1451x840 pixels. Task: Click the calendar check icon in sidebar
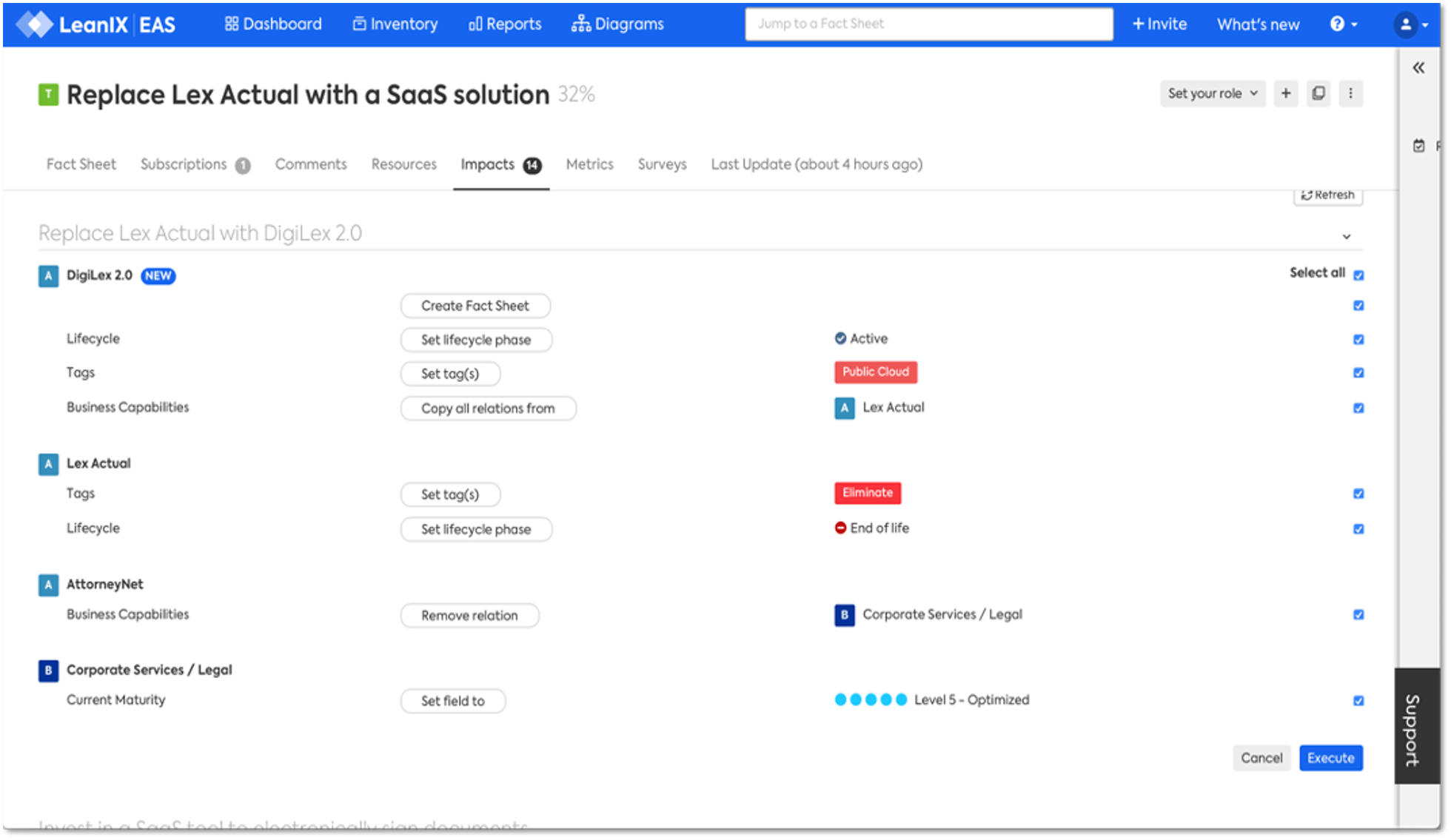coord(1418,146)
